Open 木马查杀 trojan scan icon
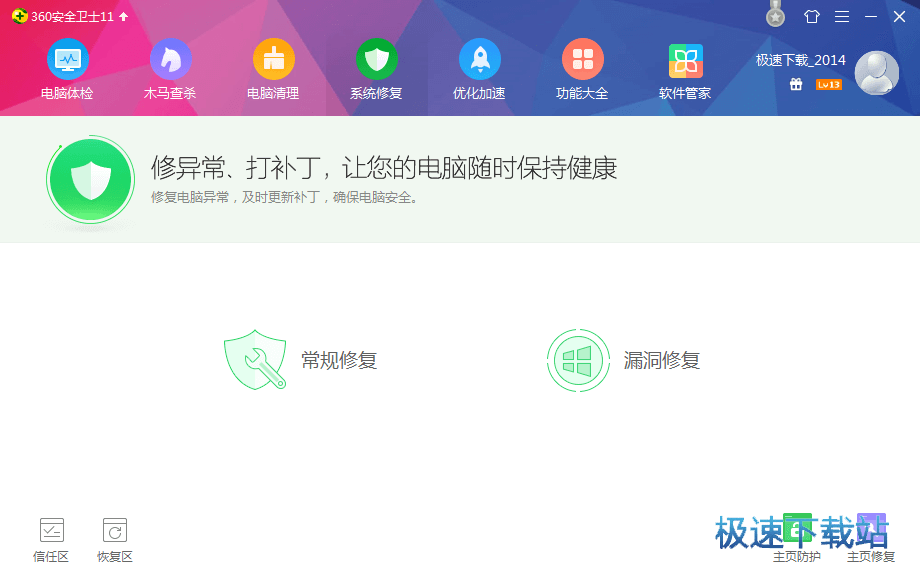The height and width of the screenshot is (580, 920). [170, 59]
